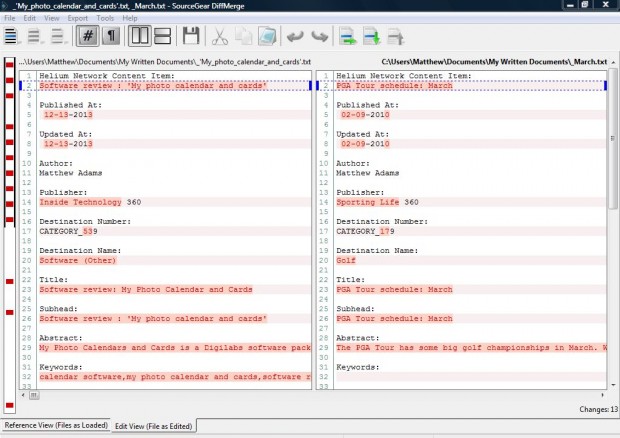Click the Undo arrow icon
This screenshot has height=438, width=620.
pos(295,36)
